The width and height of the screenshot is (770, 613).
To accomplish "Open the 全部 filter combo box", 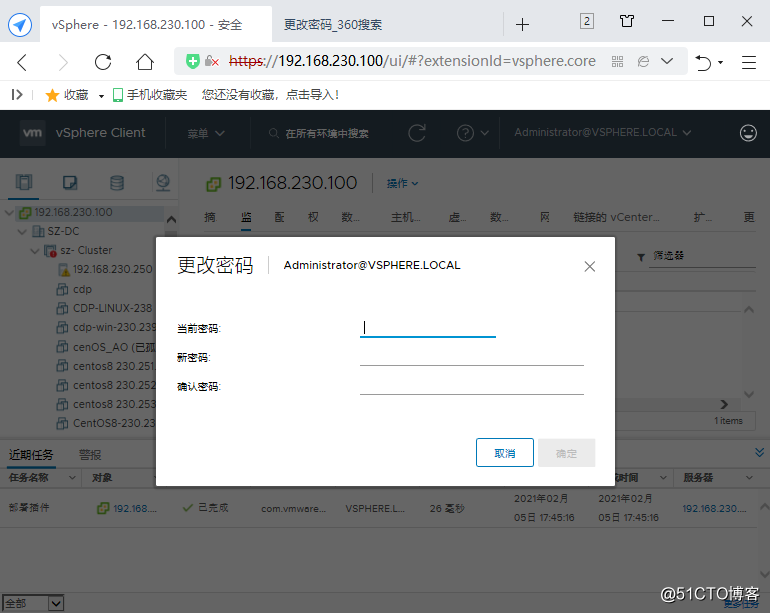I will pos(33,603).
